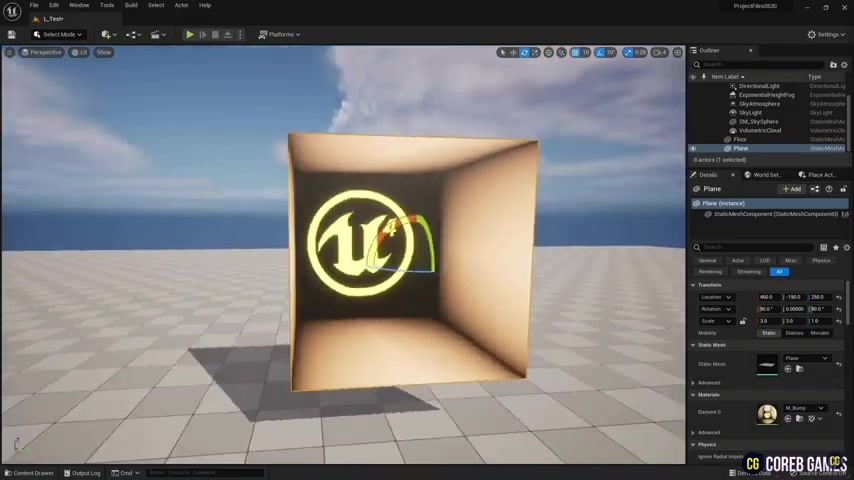Click the Stop simulation button
Image resolution: width=854 pixels, height=480 pixels.
point(215,34)
